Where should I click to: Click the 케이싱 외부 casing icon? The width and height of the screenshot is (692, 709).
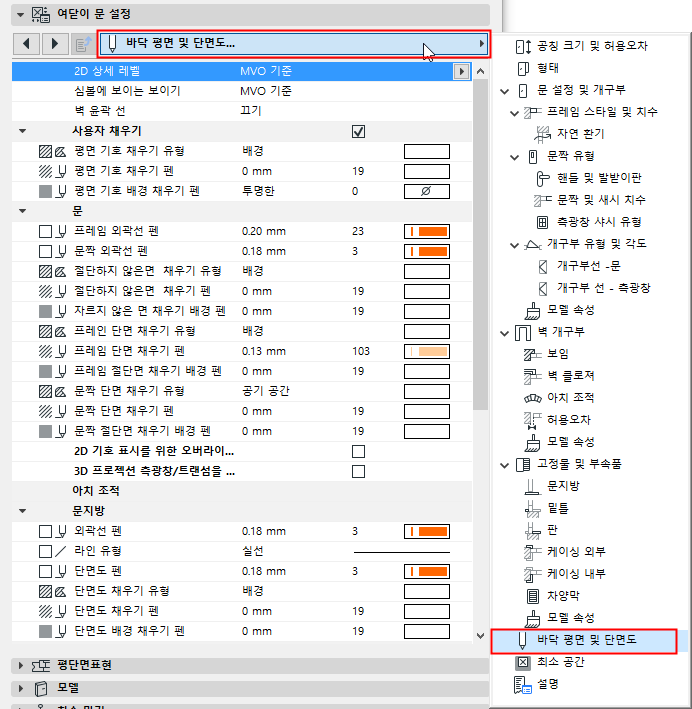532,552
